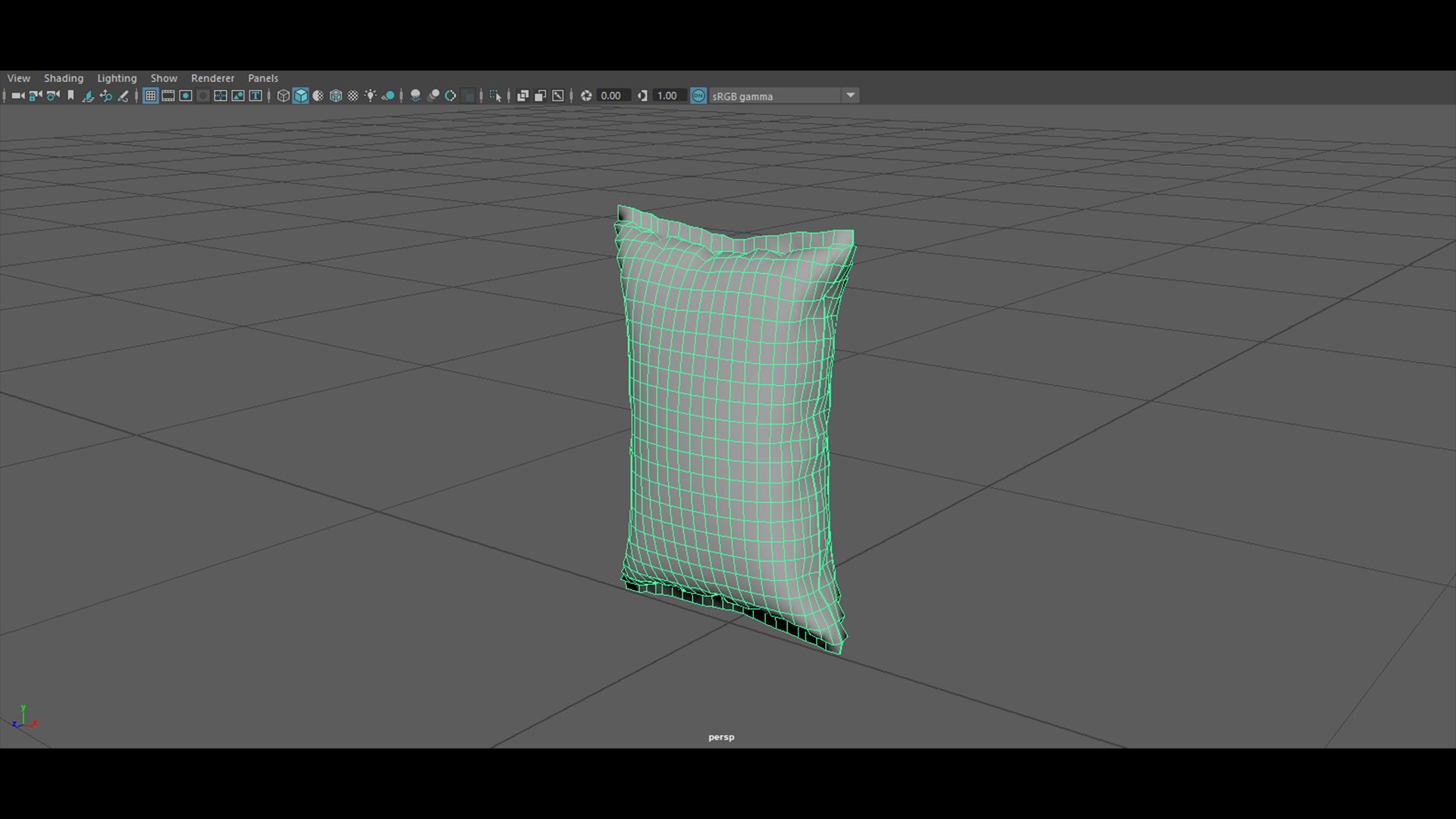Toggle the Resolution Gate display
This screenshot has width=1456, height=819.
coord(185,96)
